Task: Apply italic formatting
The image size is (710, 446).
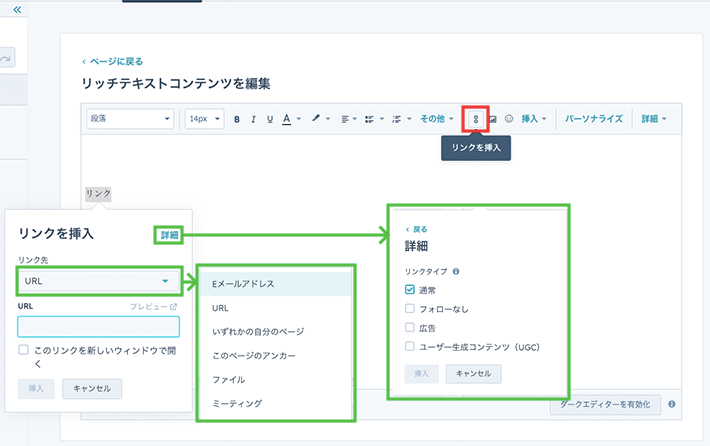Action: (x=254, y=119)
